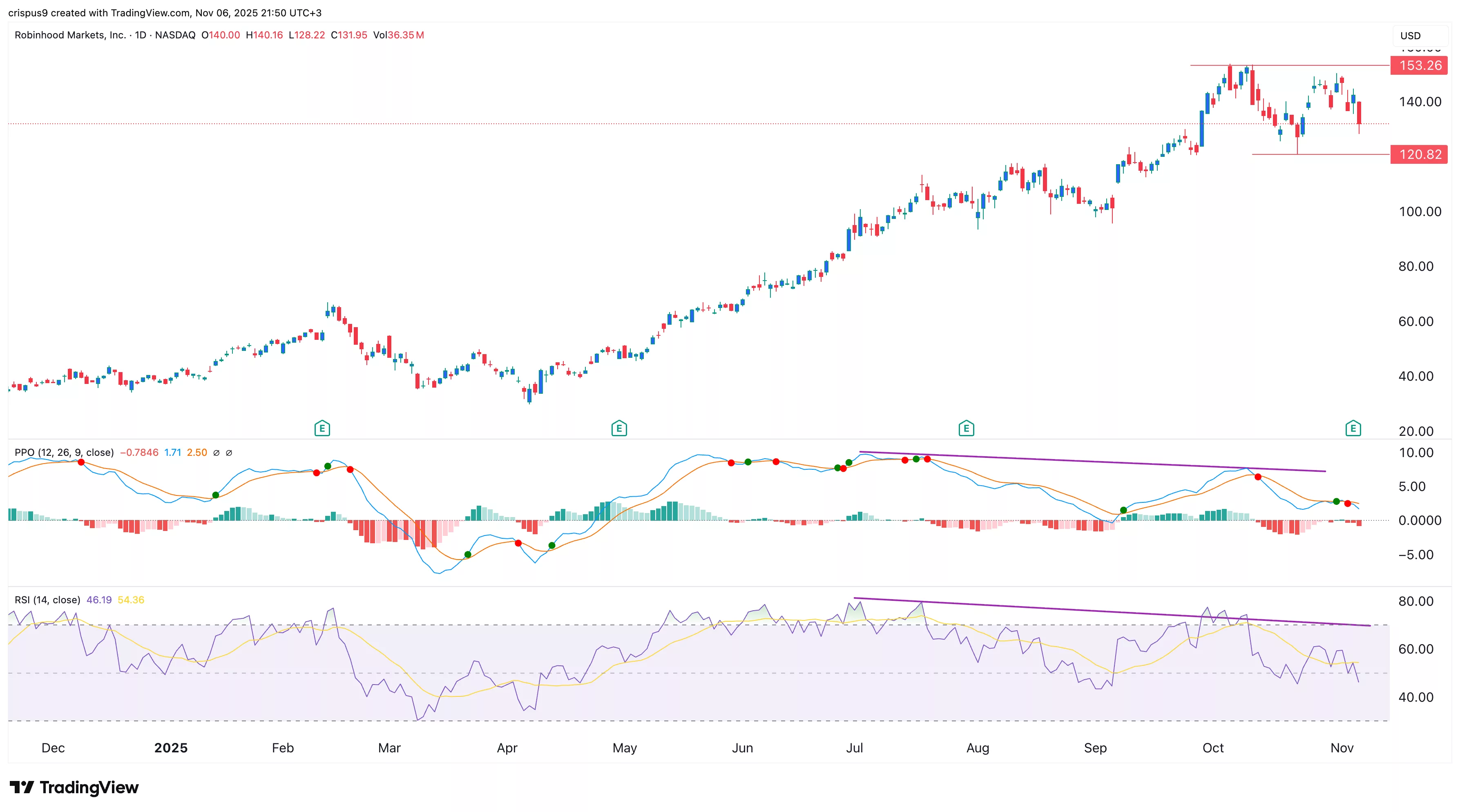Click the earnings marker near February
The height and width of the screenshot is (812, 1460).
(322, 428)
